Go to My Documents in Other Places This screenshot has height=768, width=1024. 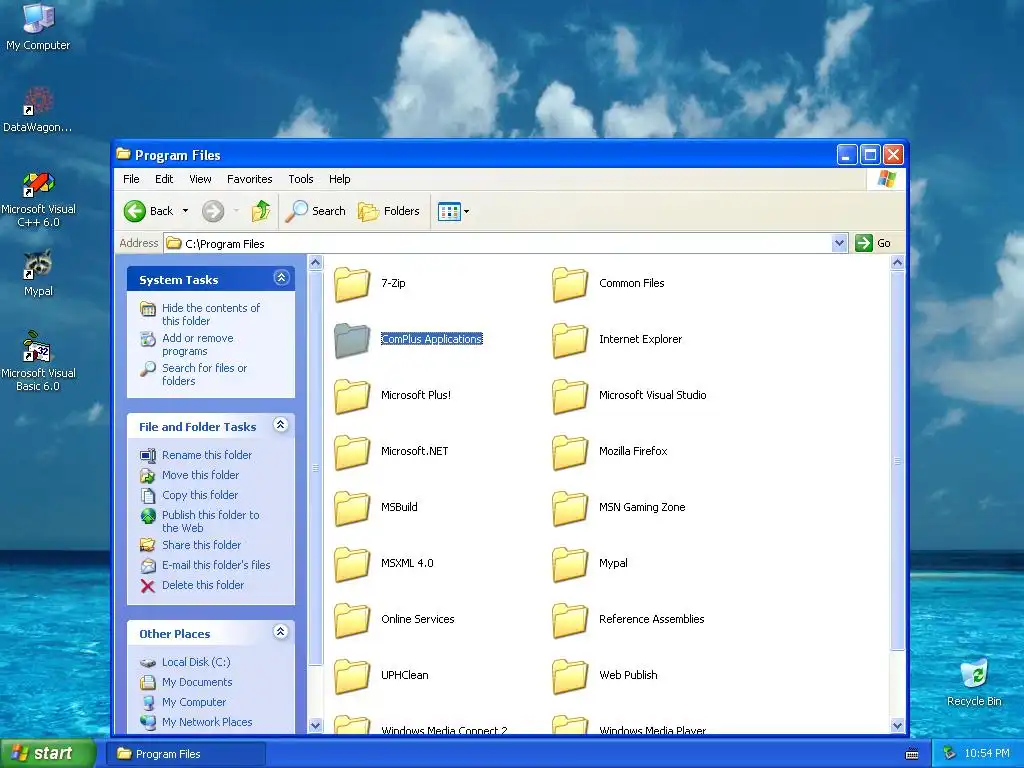point(197,682)
